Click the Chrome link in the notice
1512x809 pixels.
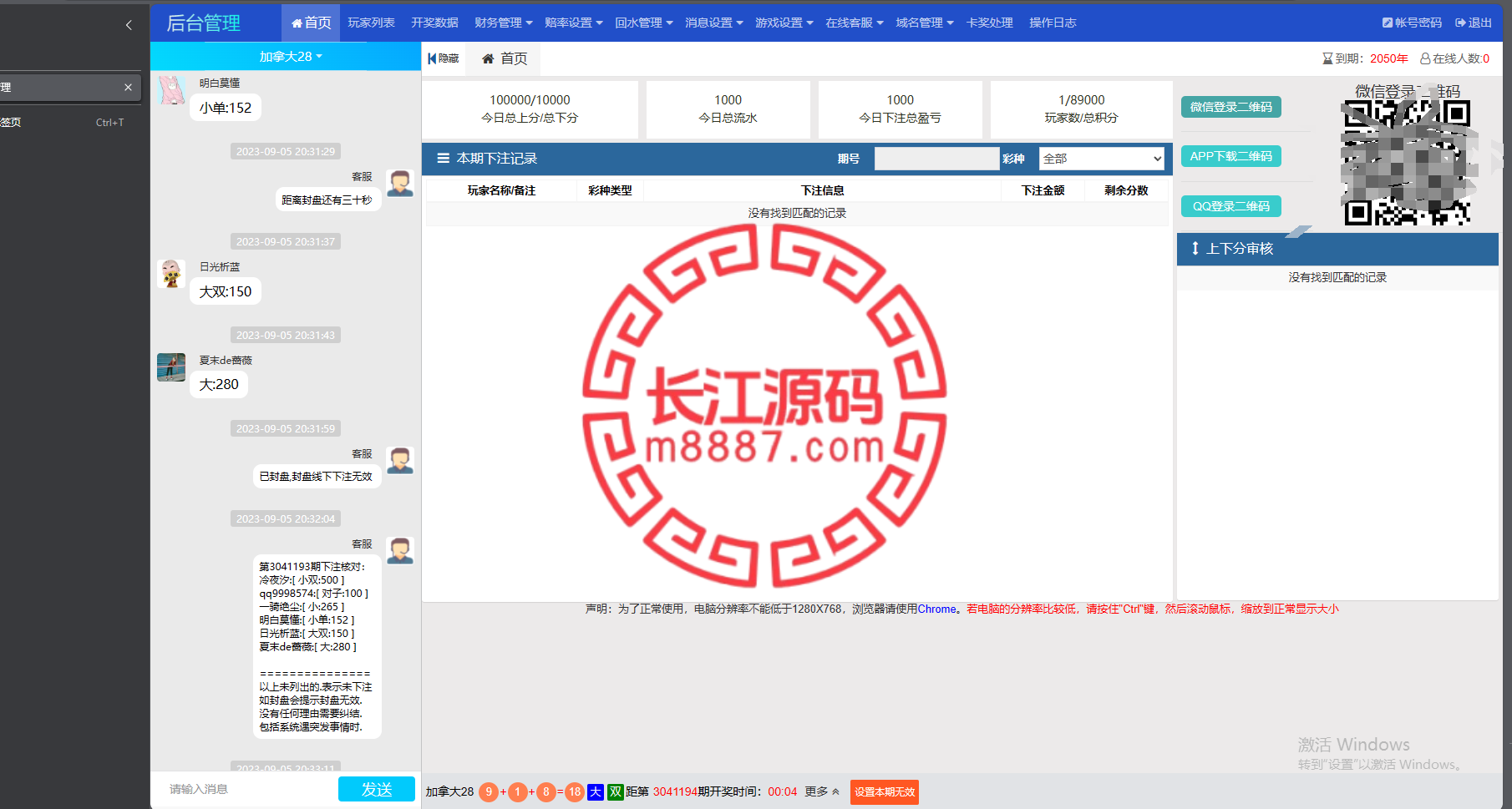tap(937, 609)
